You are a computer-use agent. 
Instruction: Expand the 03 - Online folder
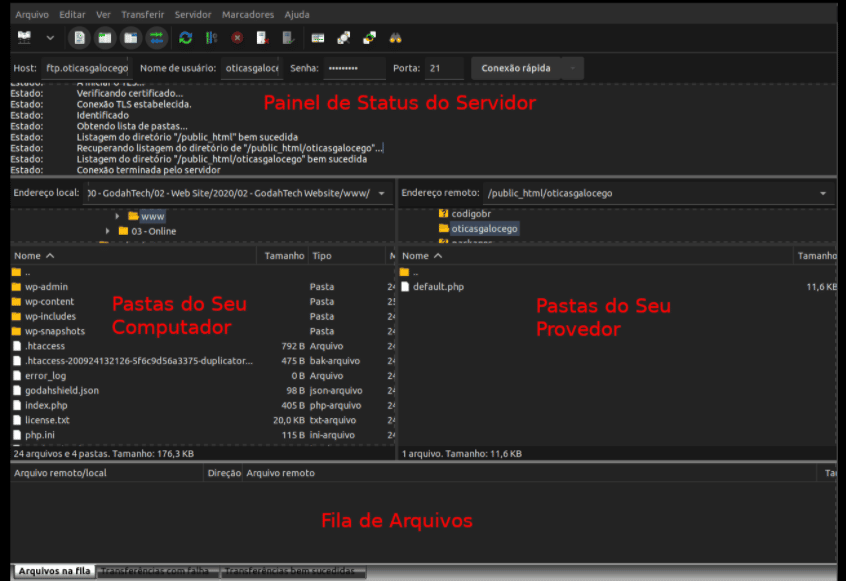pyautogui.click(x=107, y=231)
